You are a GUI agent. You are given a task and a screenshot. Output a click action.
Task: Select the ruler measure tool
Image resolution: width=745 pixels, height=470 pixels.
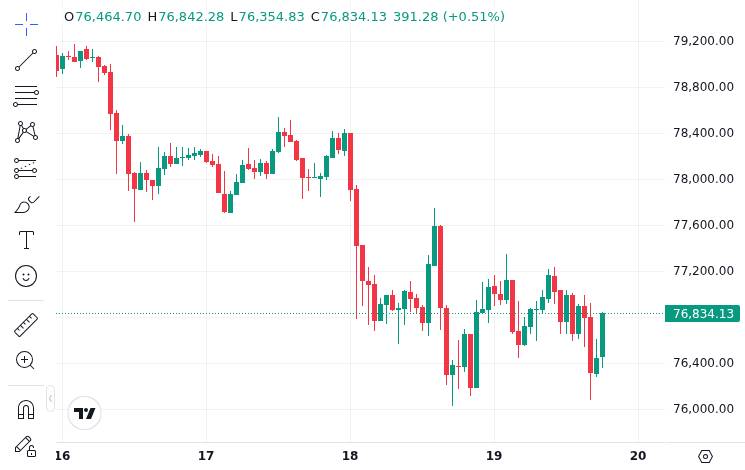26,325
